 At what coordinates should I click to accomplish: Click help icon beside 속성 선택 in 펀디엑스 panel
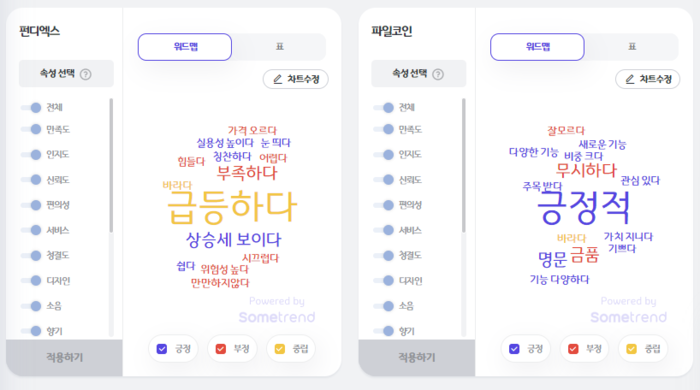(85, 74)
